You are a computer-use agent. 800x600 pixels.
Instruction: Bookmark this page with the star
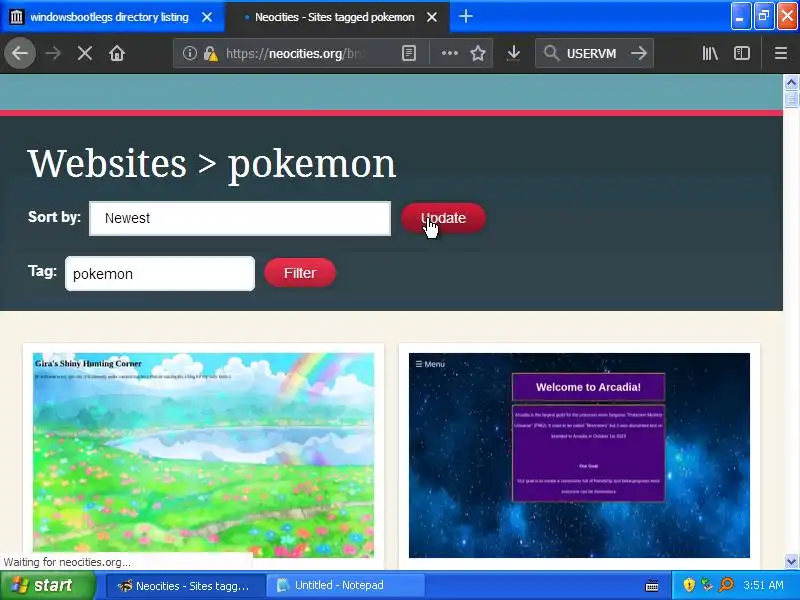point(478,53)
